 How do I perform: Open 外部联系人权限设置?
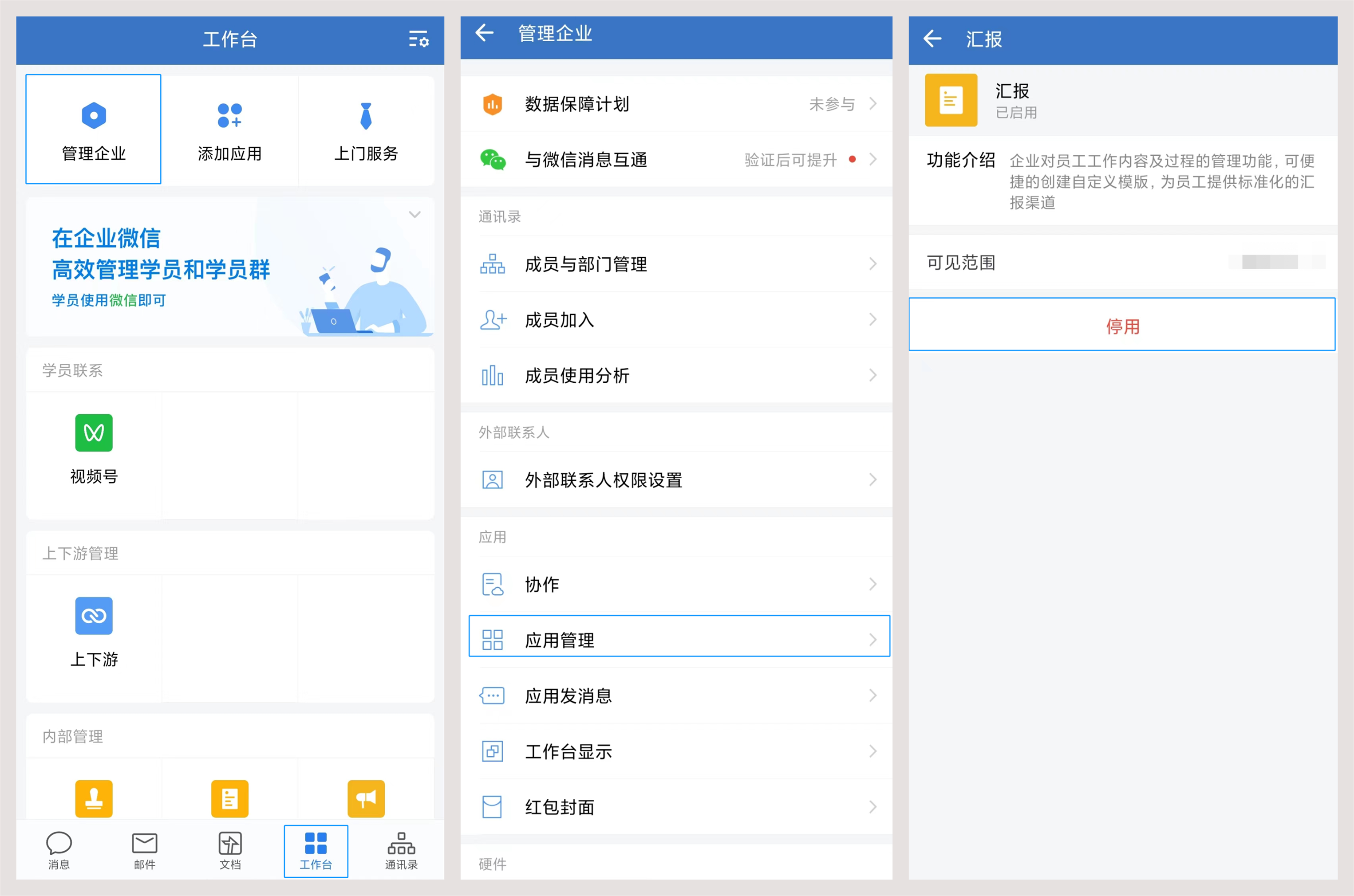coord(676,480)
